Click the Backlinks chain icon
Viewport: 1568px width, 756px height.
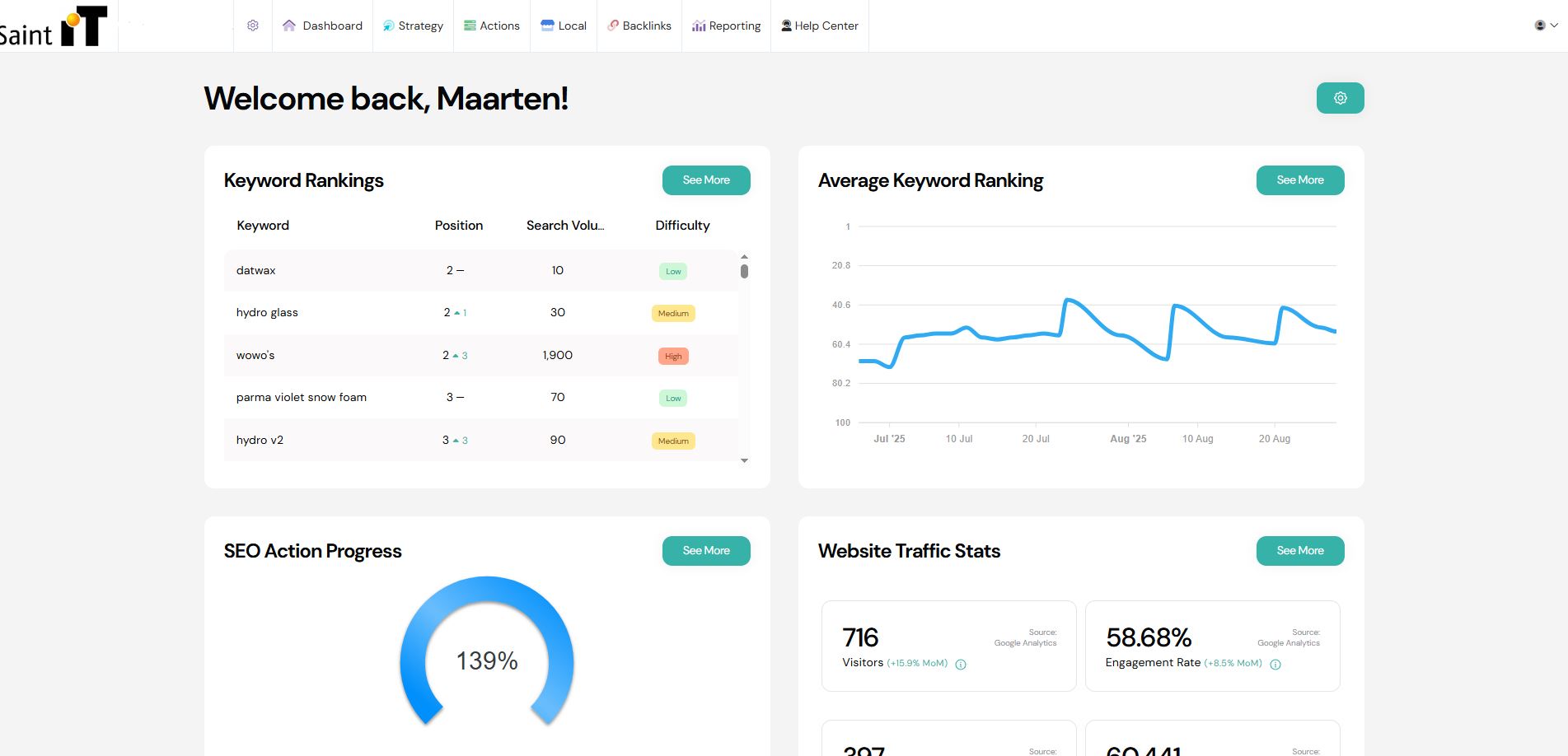pos(613,26)
